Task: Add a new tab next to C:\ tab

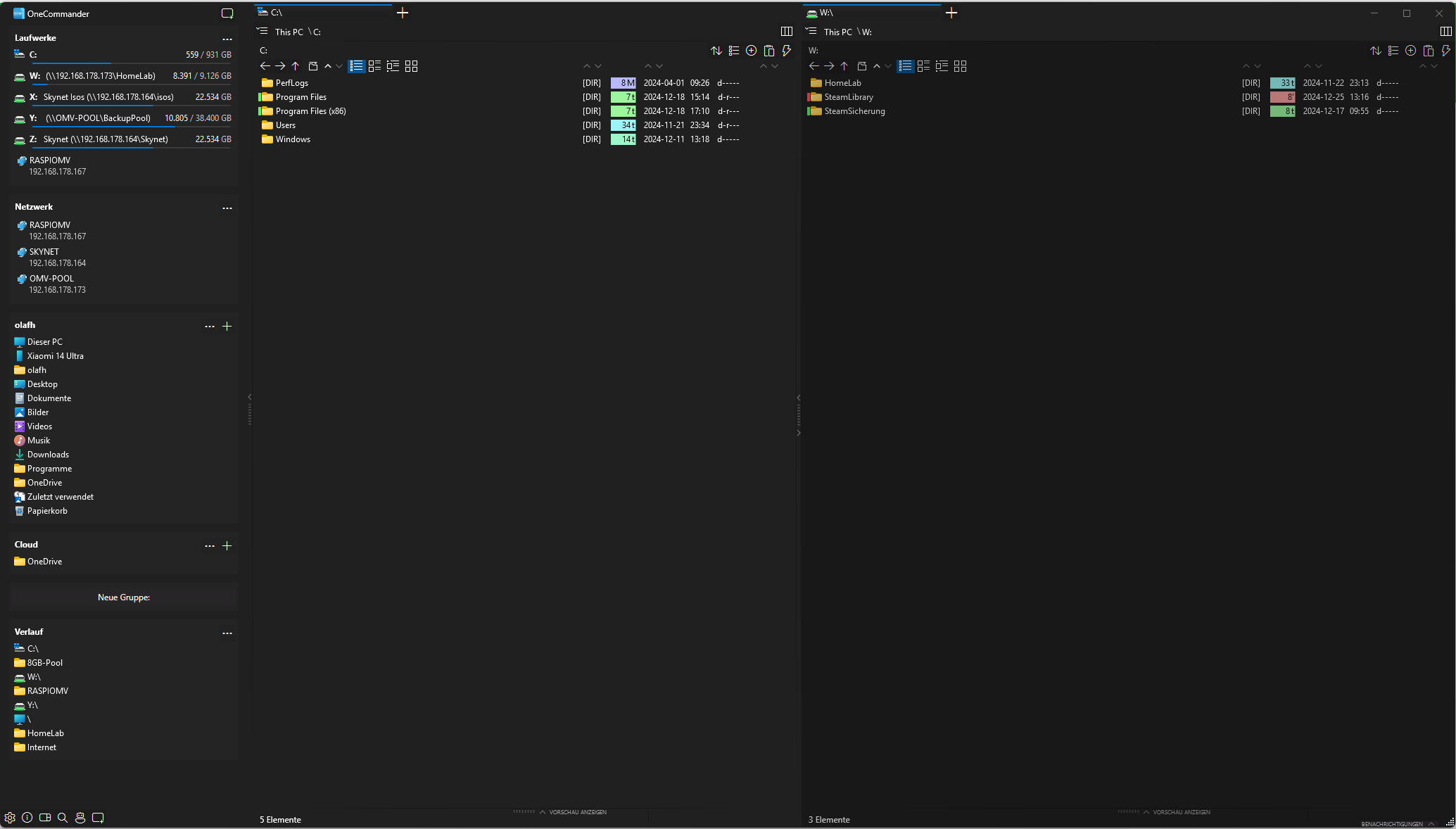Action: click(x=403, y=13)
